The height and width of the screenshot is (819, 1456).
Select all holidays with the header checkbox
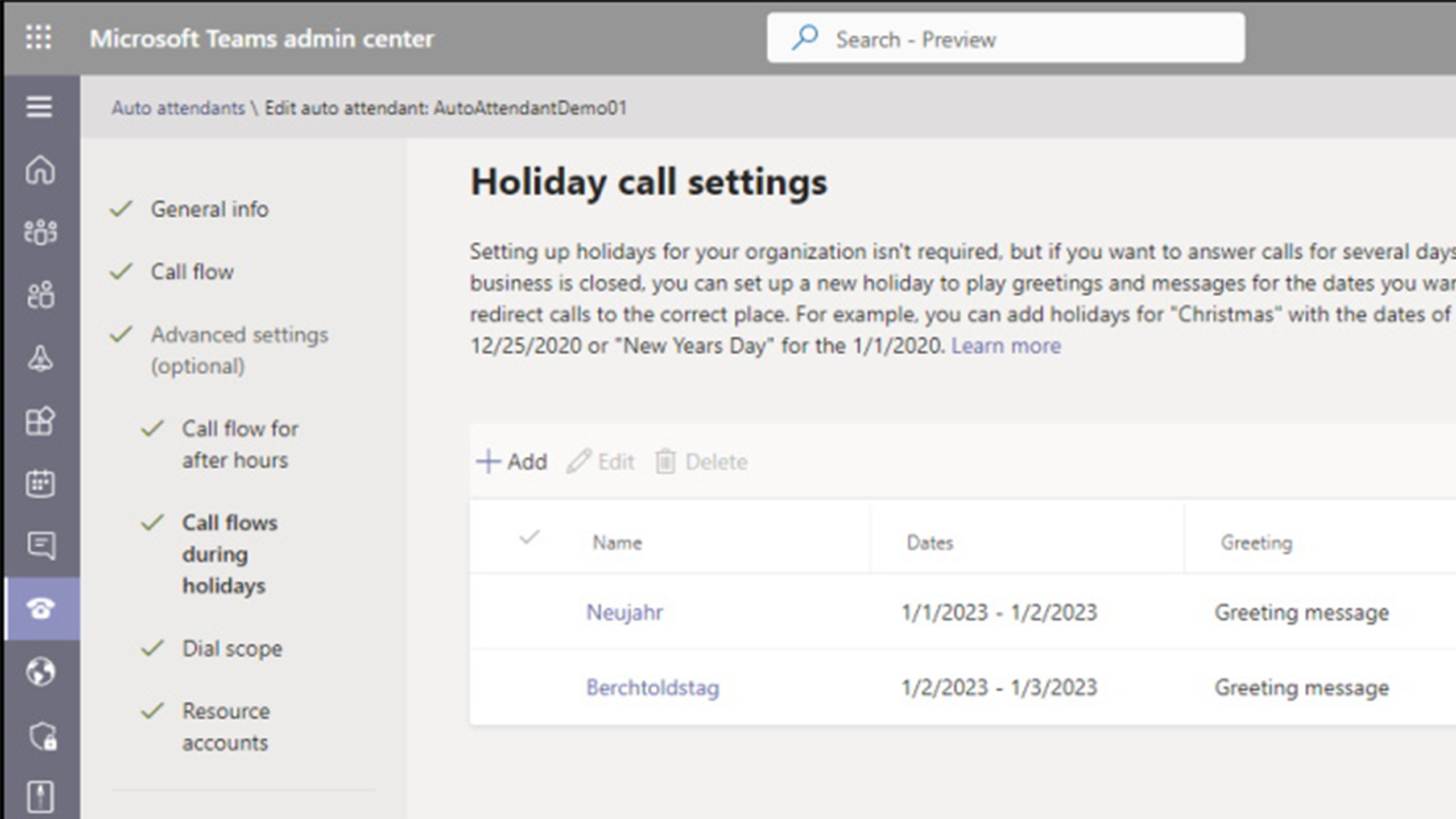point(528,537)
